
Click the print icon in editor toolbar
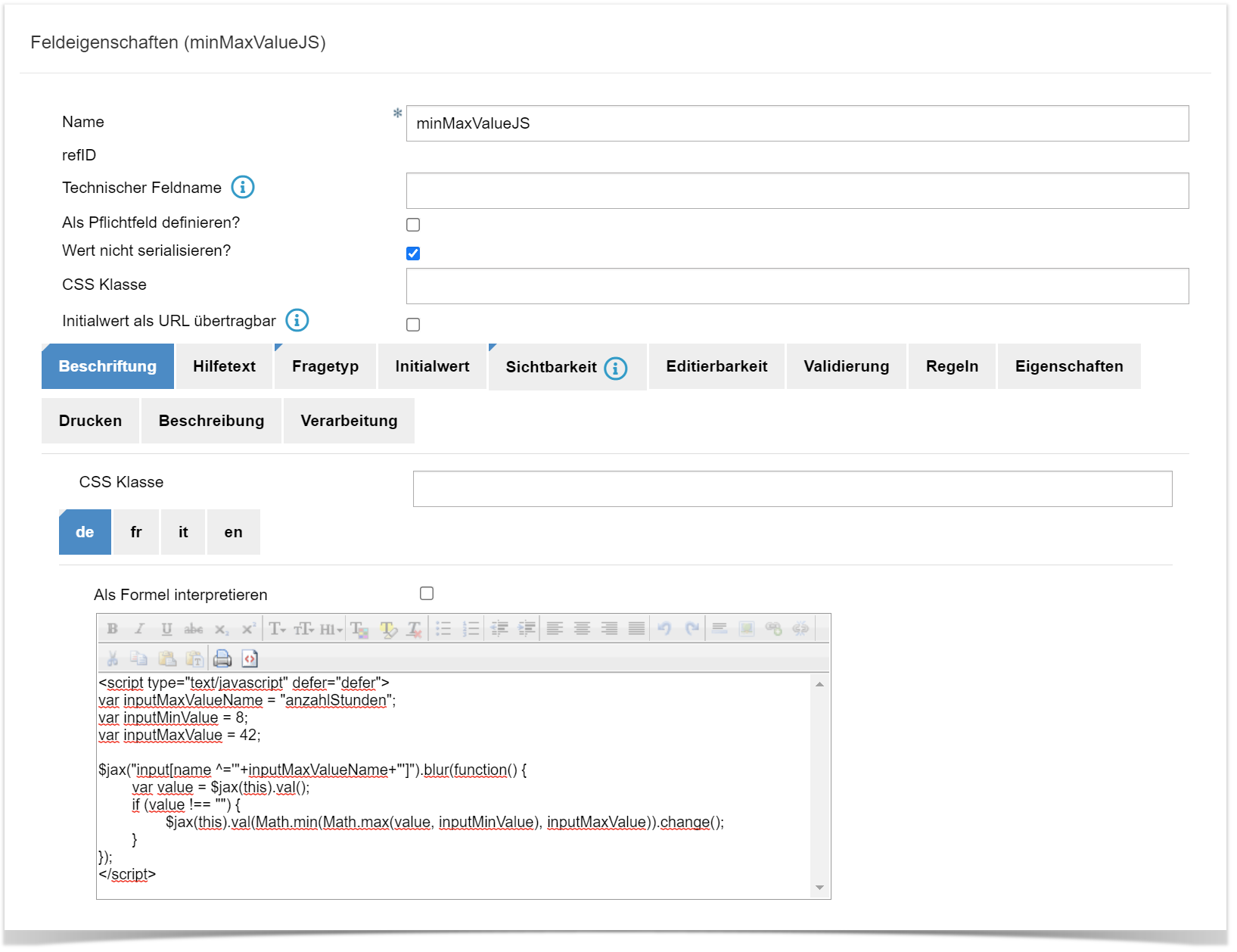[x=222, y=658]
